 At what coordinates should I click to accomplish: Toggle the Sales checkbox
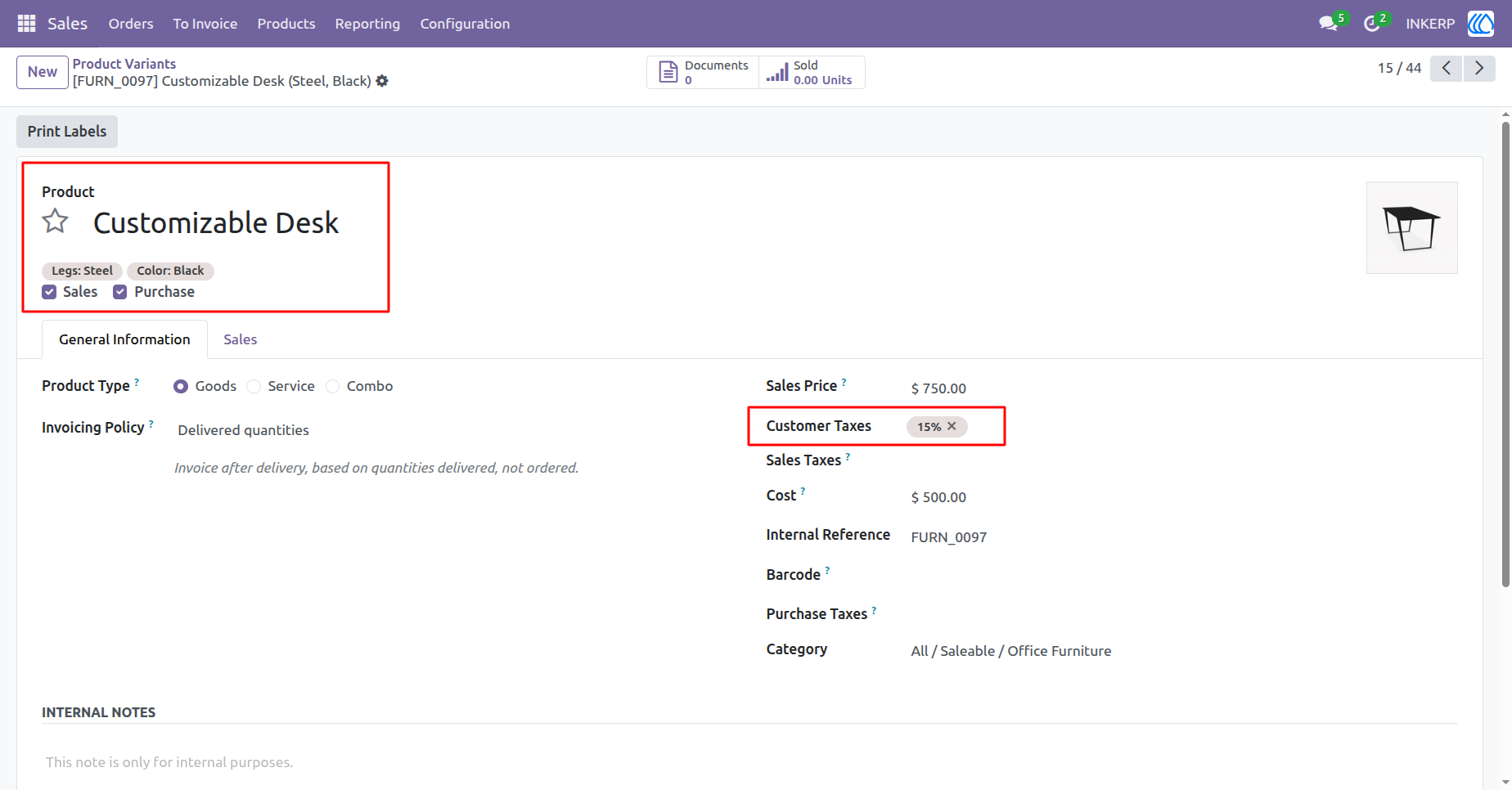point(49,292)
